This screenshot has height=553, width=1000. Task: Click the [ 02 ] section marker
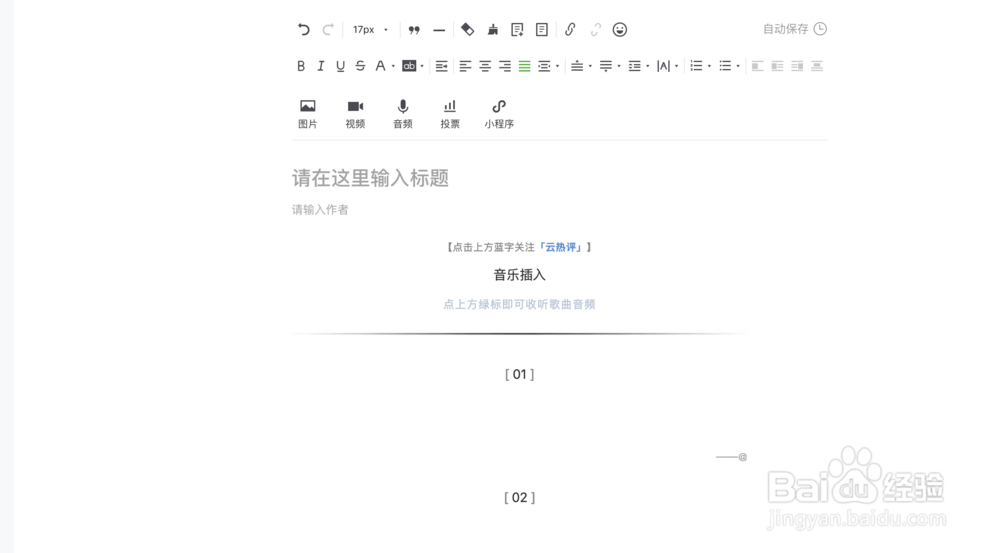[x=520, y=498]
